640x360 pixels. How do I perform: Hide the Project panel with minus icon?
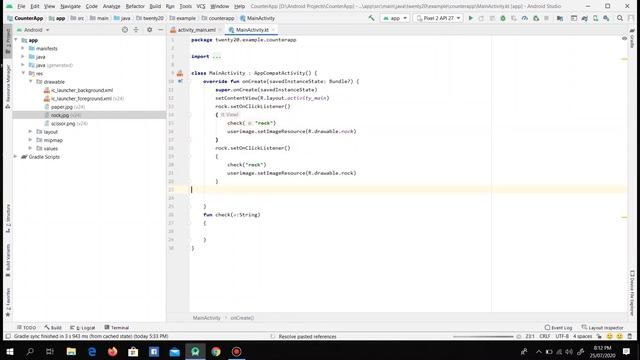pyautogui.click(x=160, y=30)
